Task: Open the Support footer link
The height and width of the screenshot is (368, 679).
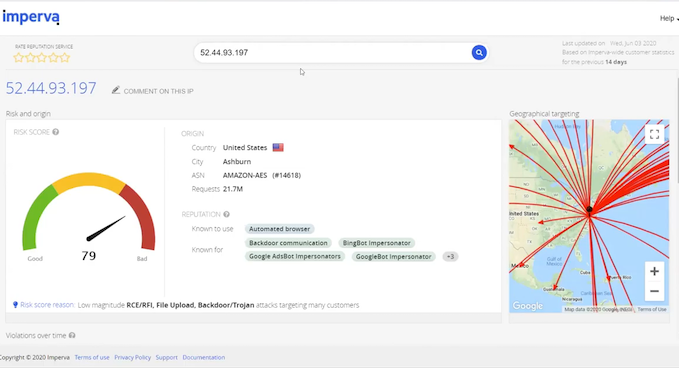Action: pyautogui.click(x=167, y=358)
